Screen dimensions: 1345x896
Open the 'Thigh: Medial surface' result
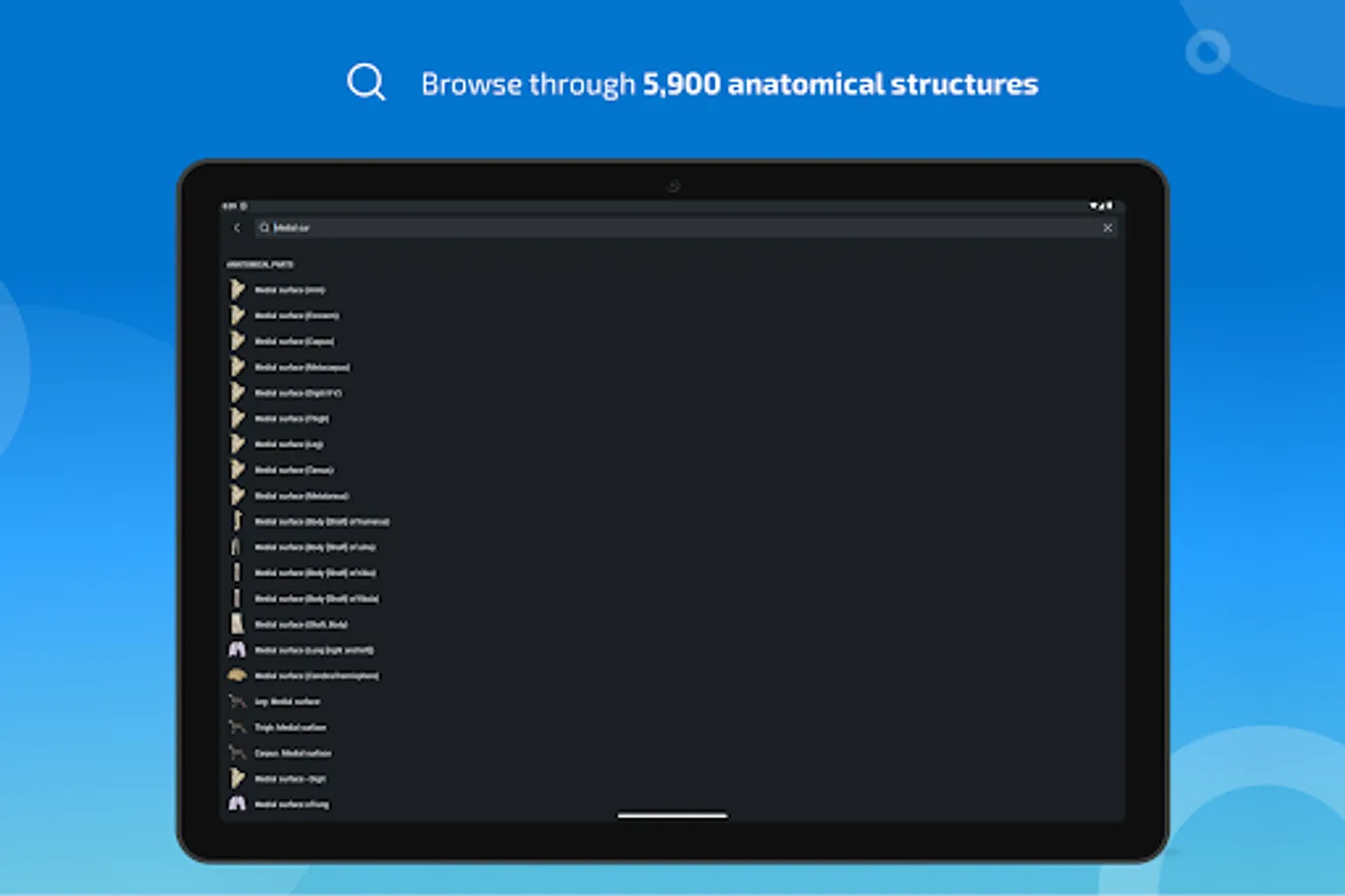tap(290, 728)
